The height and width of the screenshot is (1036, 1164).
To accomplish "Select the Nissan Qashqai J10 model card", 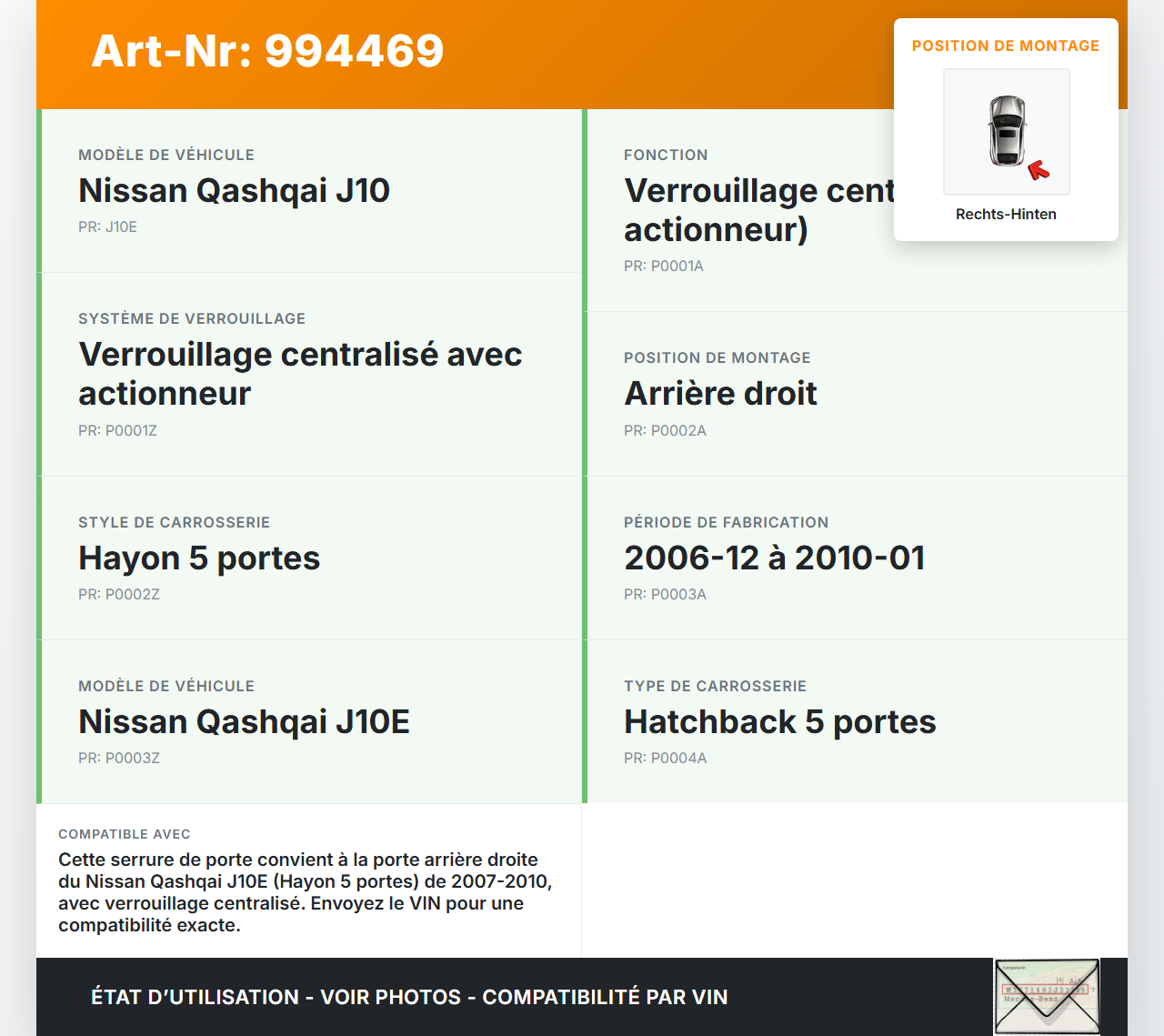I will coord(309,190).
